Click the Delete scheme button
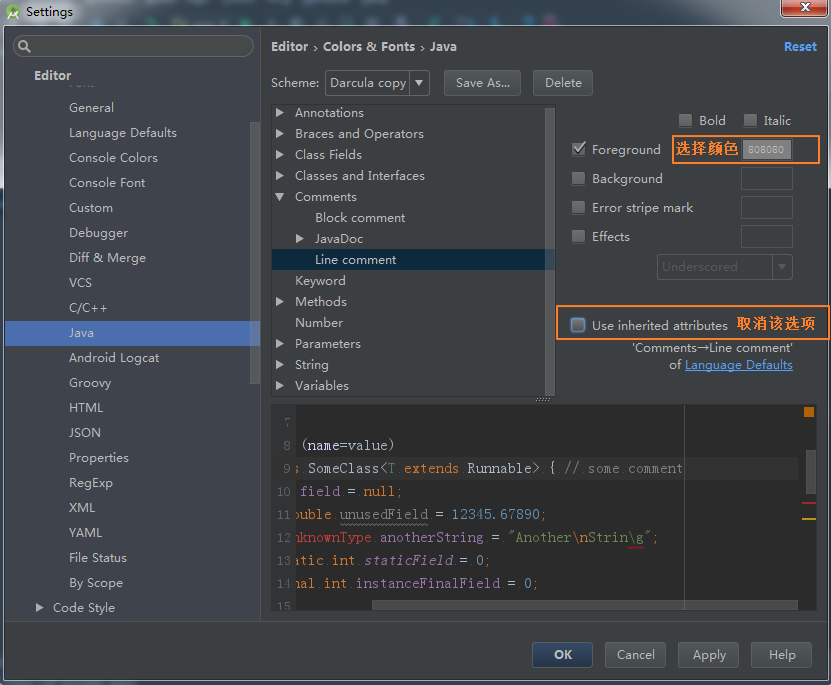Screen dimensions: 831x685 pyautogui.click(x=563, y=83)
